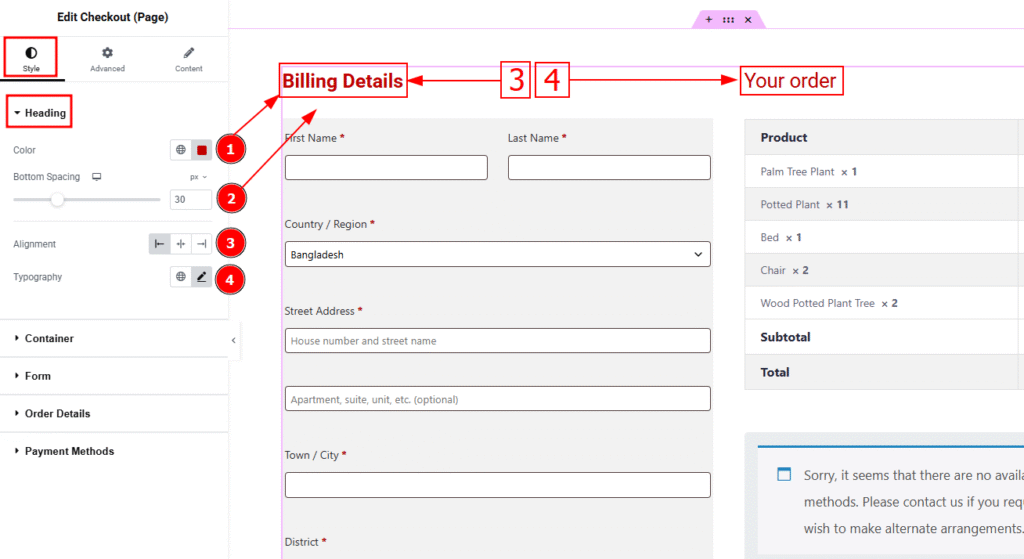Expand the Payment Methods section
1024x559 pixels.
69,451
